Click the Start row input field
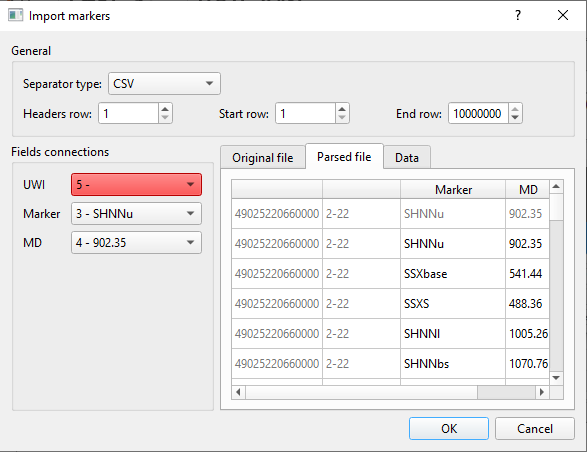587x452 pixels. 305,113
